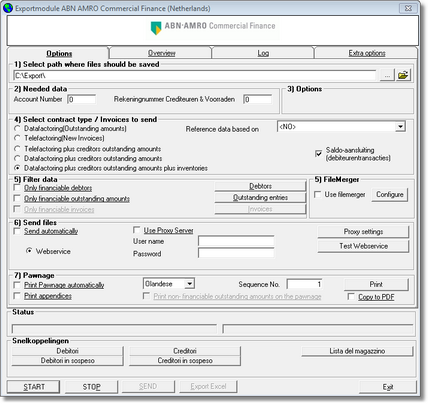Viewport: 428px width, 404px height.
Task: Click Creditori in sospeso button
Action: point(185,361)
